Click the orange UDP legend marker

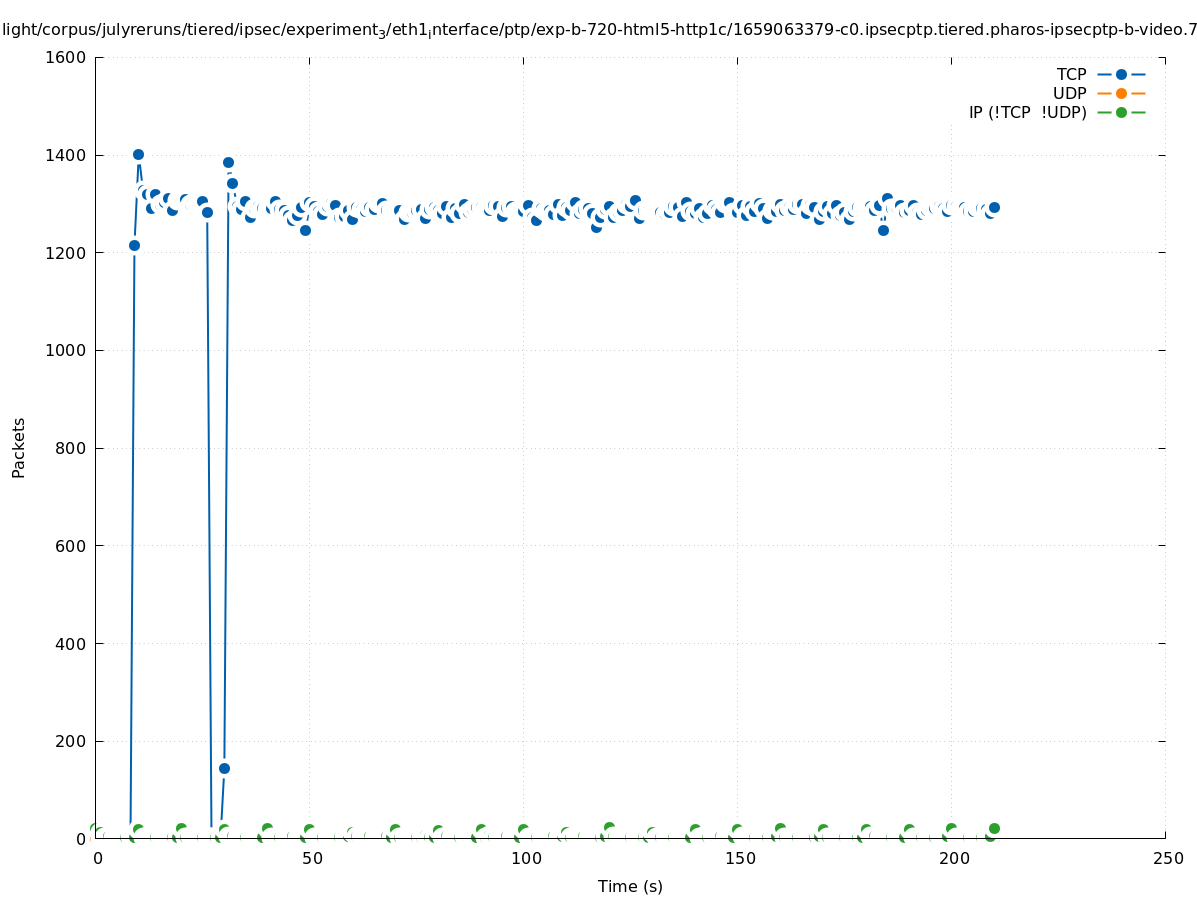click(x=1121, y=93)
